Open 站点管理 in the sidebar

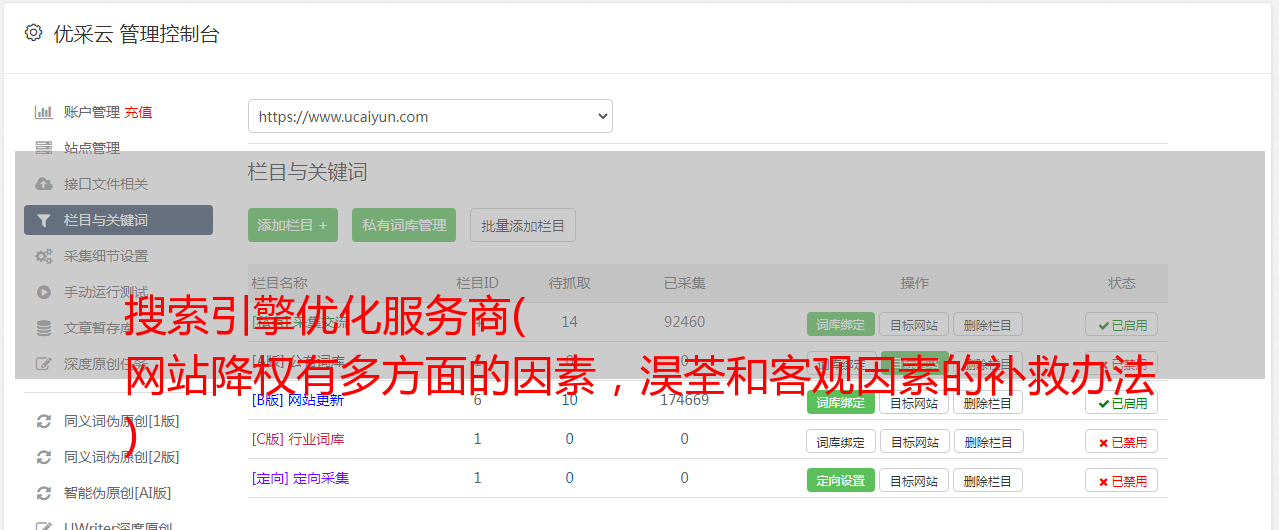(92, 148)
